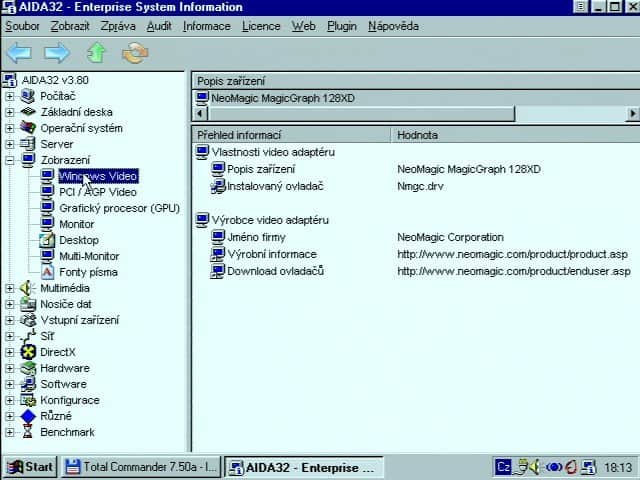Open the neomagic product.asp link

tap(512, 254)
